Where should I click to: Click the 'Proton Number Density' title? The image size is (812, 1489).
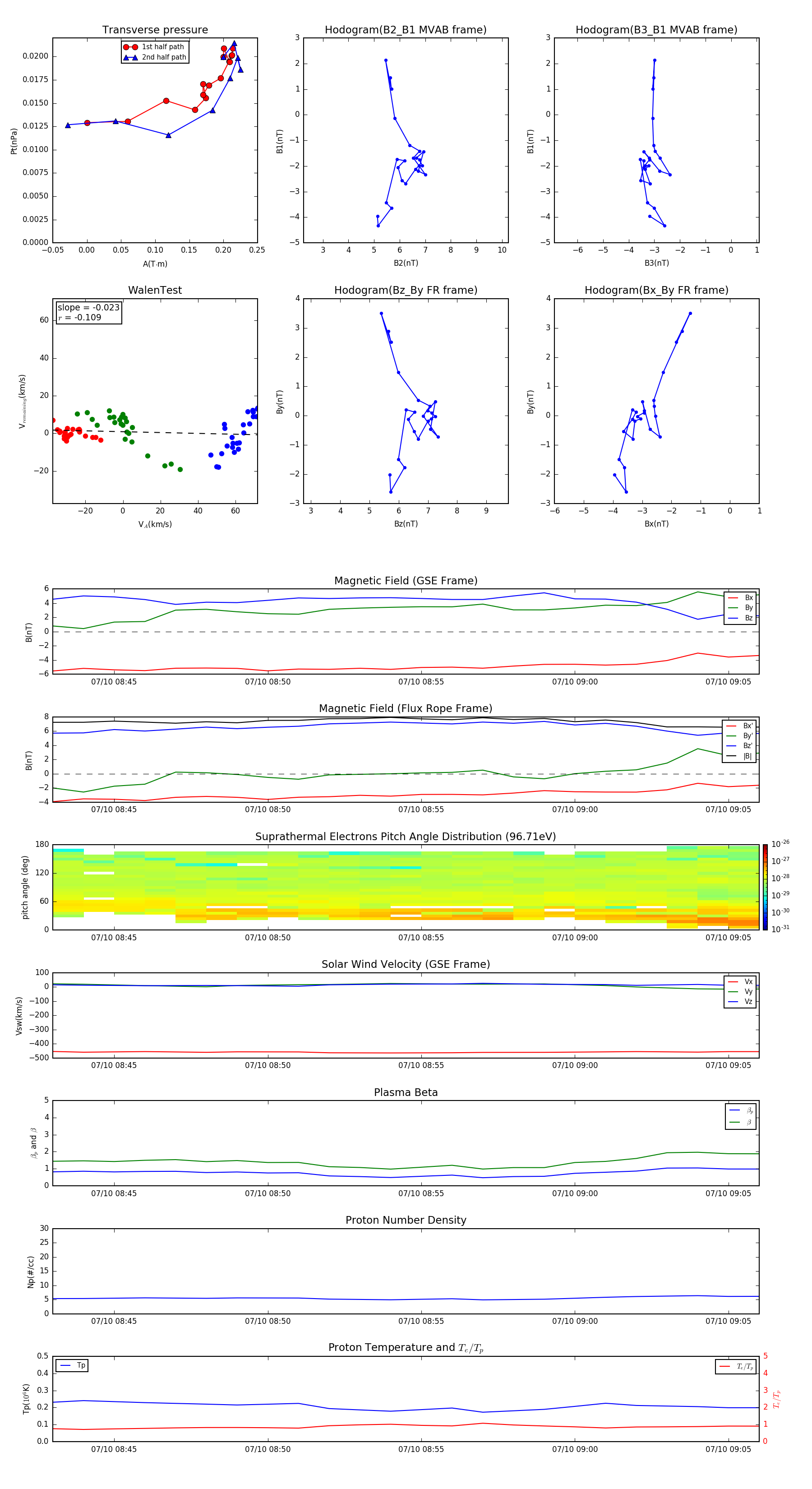point(406,1220)
